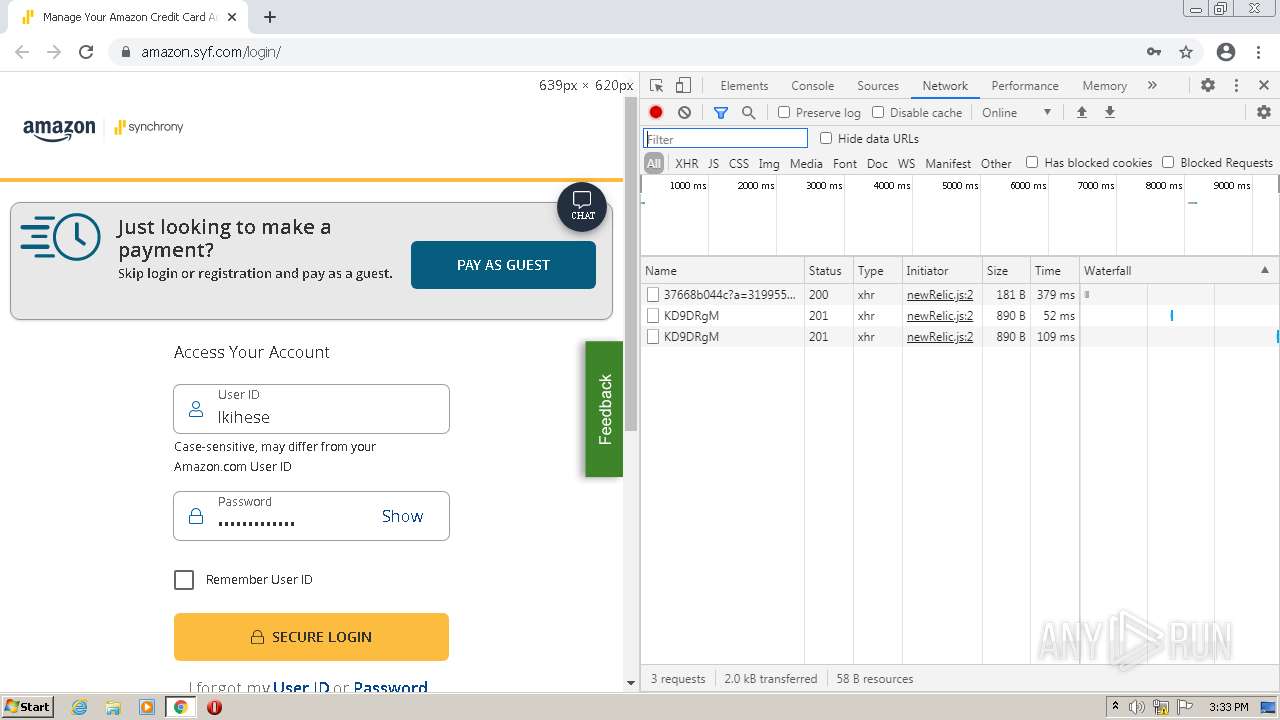Open DevTools main settings gear

tap(1208, 85)
